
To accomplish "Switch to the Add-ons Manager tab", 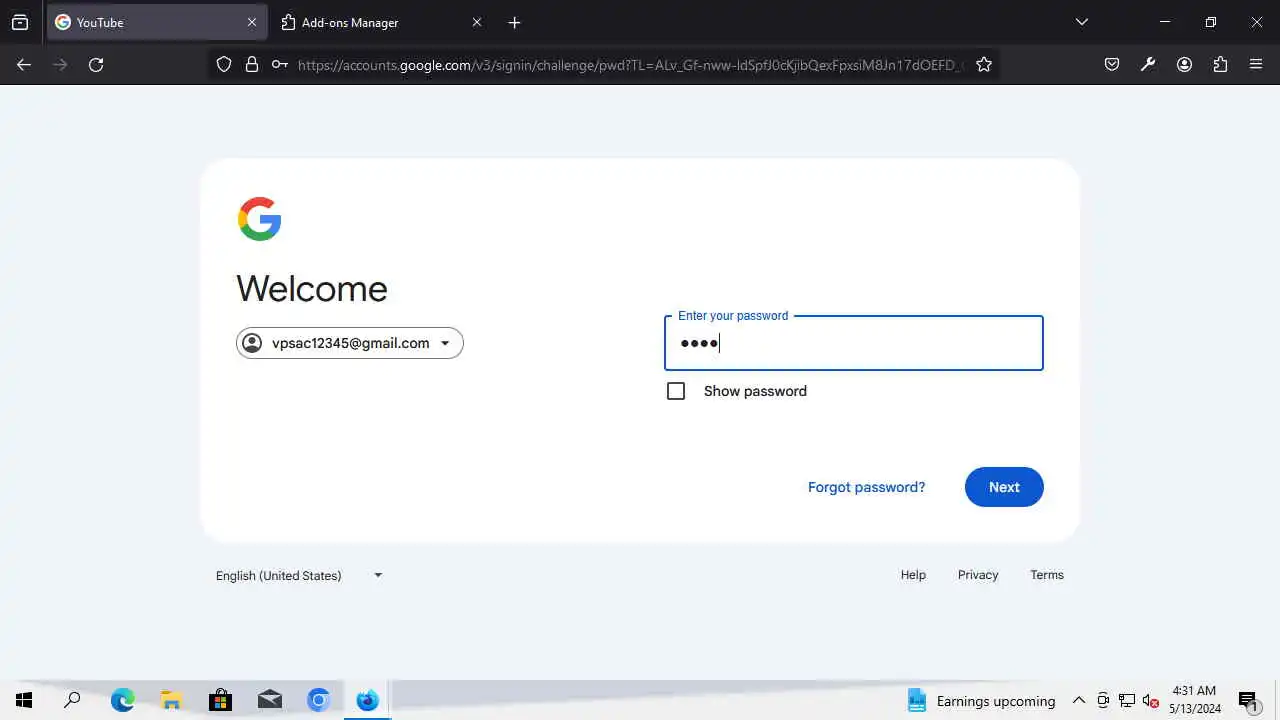I will (382, 22).
